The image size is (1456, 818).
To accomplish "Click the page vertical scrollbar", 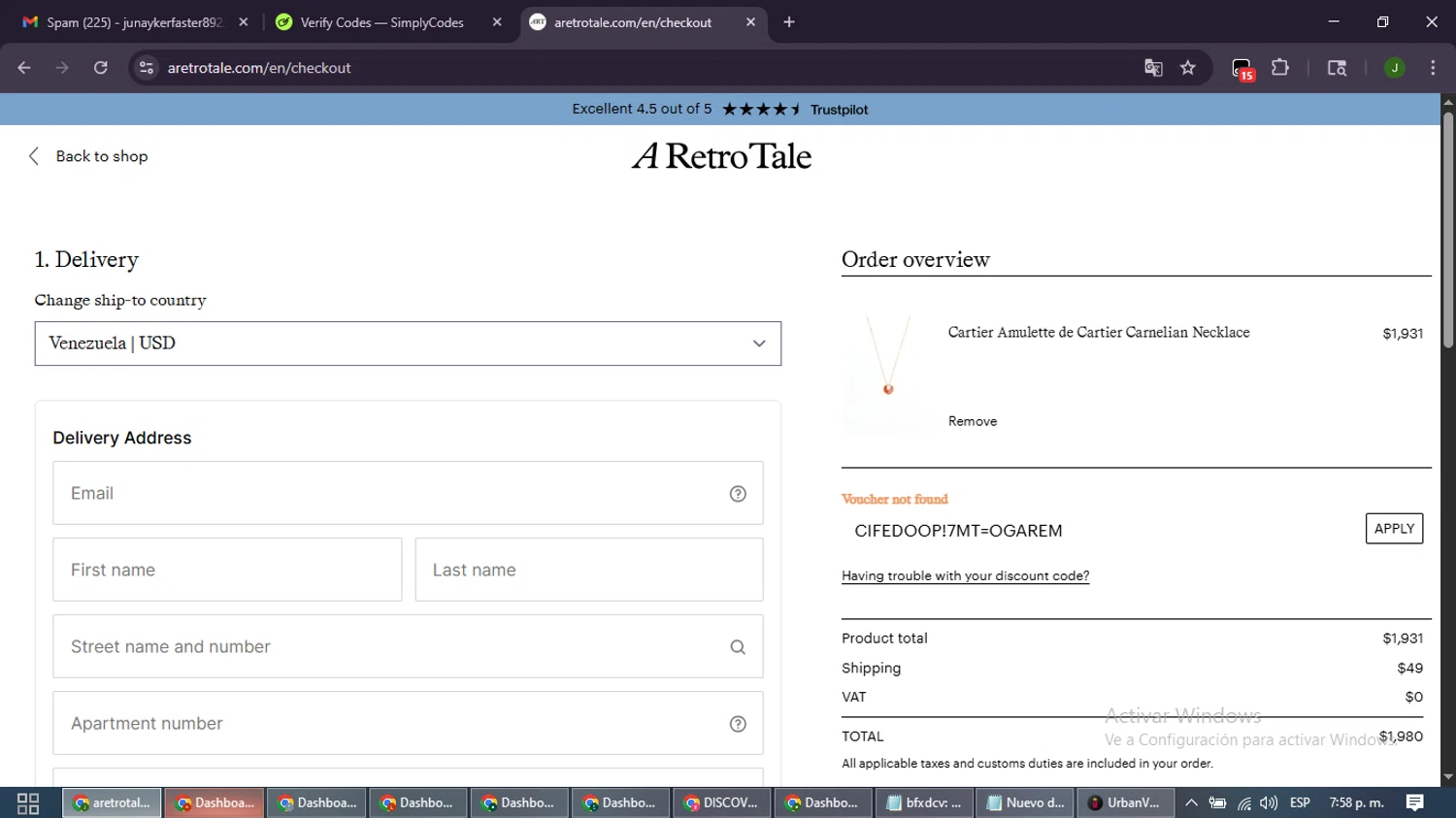I will (1447, 231).
